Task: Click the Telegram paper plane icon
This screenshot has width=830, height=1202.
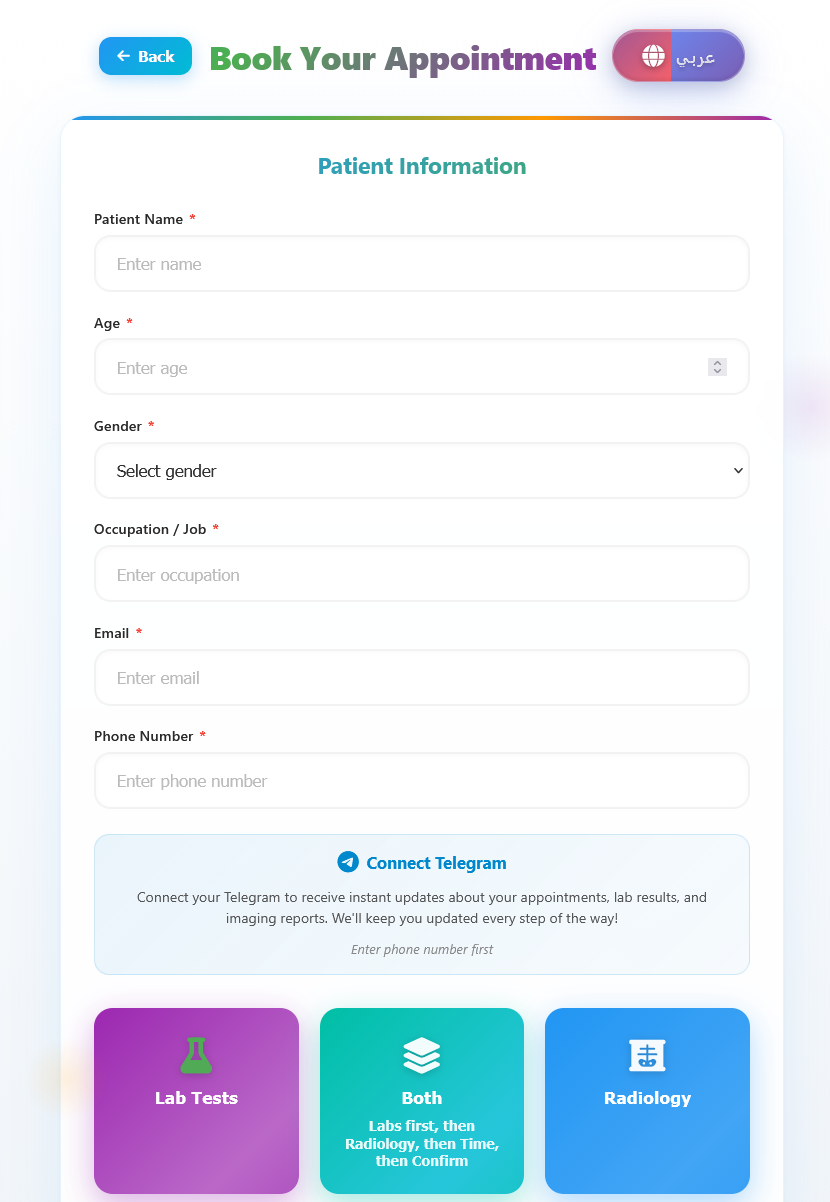Action: tap(348, 862)
